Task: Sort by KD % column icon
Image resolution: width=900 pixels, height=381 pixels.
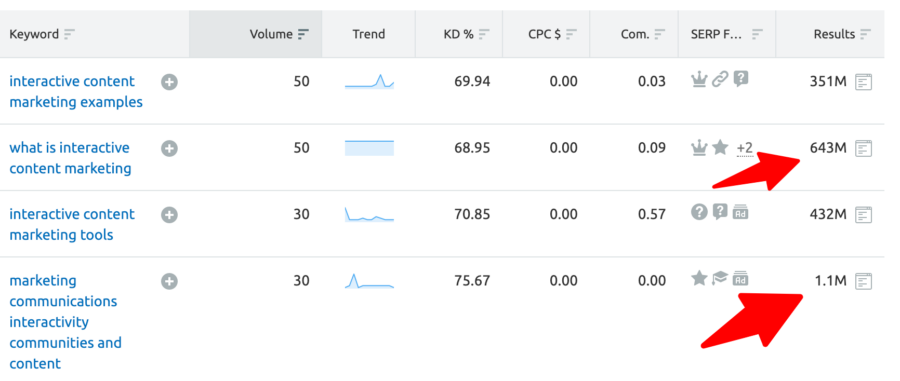Action: point(484,34)
